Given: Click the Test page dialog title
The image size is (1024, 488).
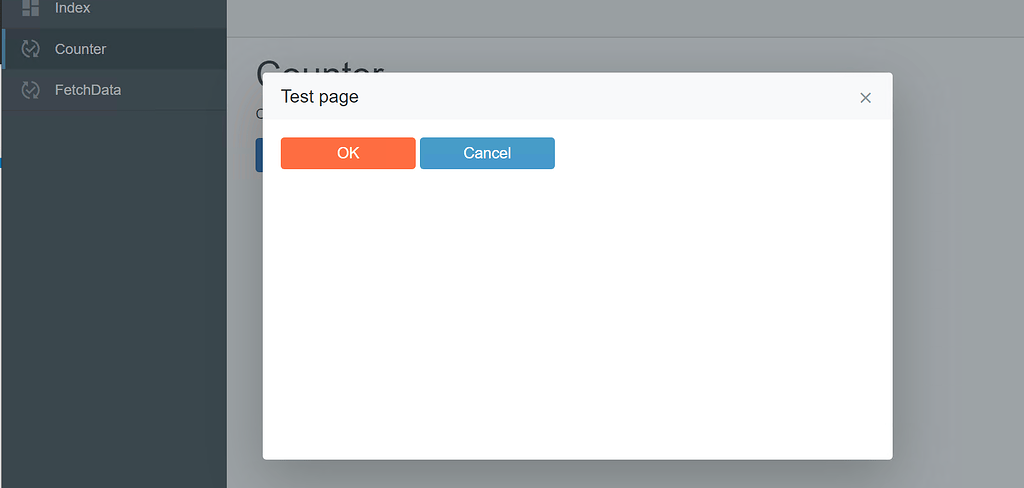Looking at the screenshot, I should (x=319, y=97).
